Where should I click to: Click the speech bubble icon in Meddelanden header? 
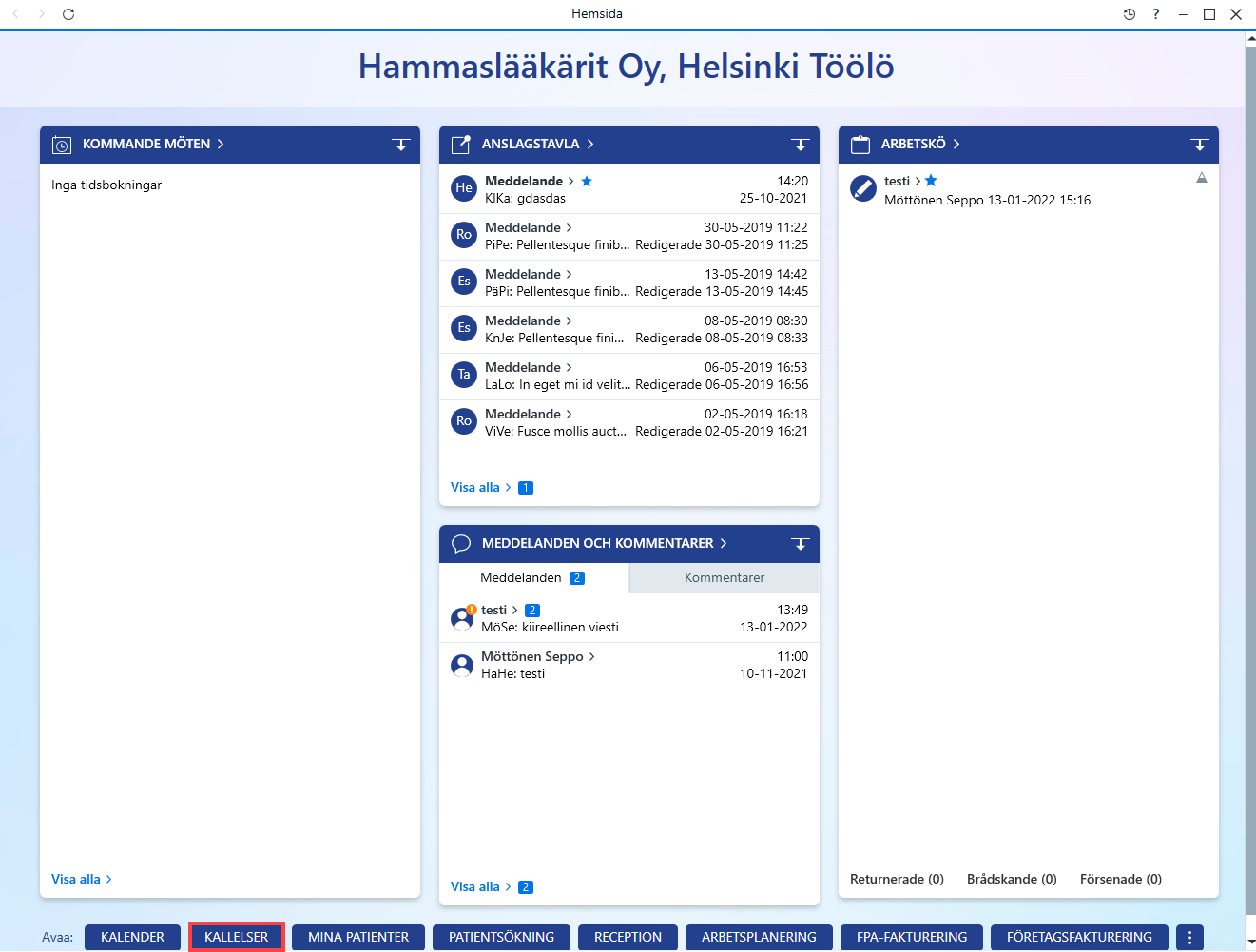461,544
